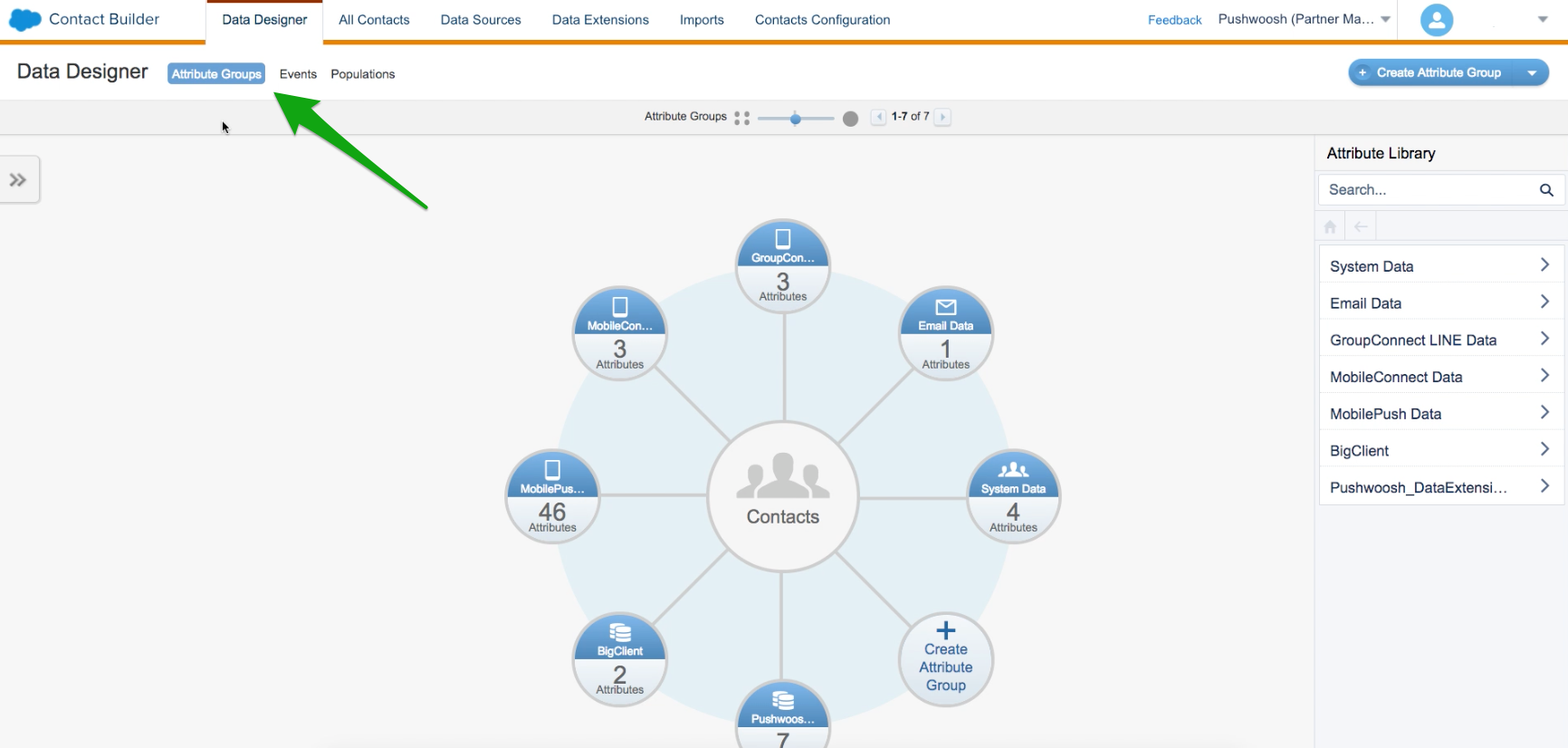Go to next attribute groups page

pos(942,117)
